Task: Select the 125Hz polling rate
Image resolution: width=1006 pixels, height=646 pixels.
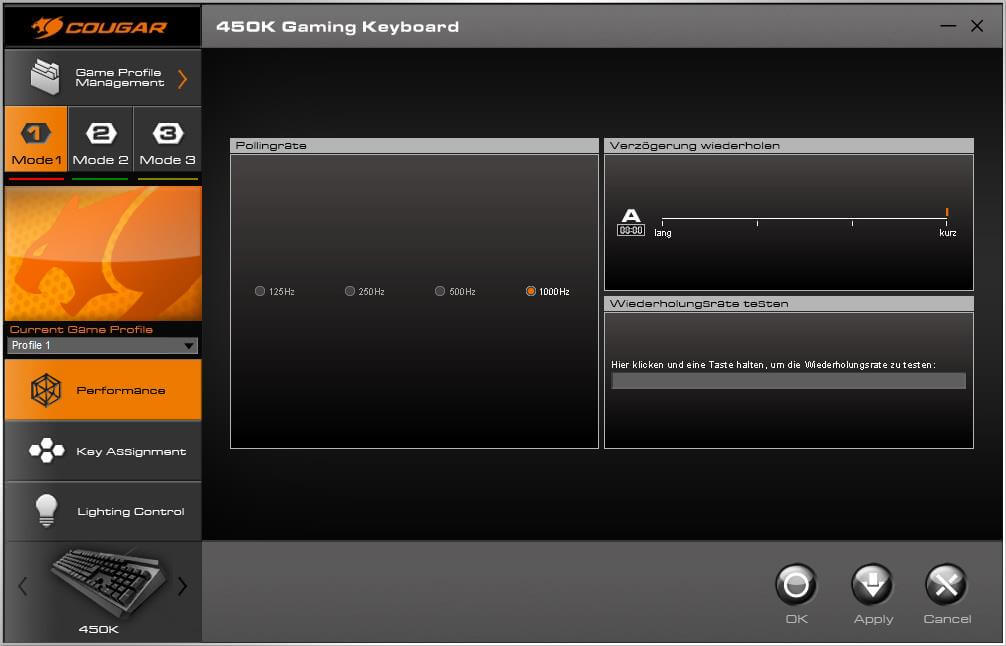Action: point(260,291)
